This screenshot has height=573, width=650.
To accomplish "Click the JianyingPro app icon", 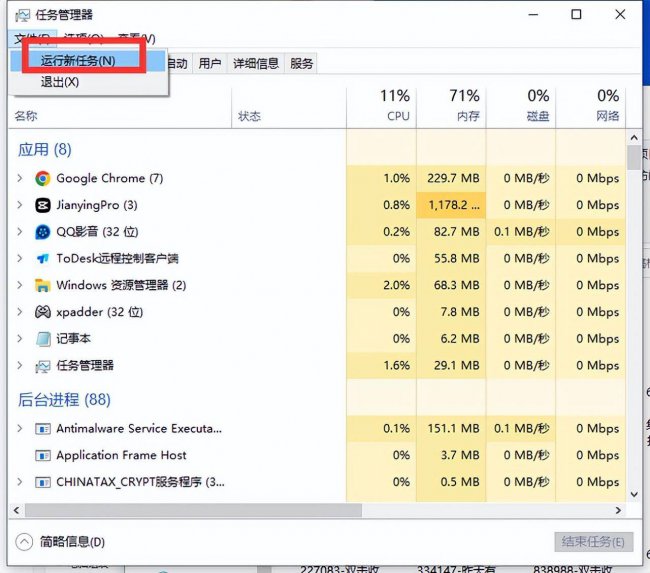I will coord(43,205).
